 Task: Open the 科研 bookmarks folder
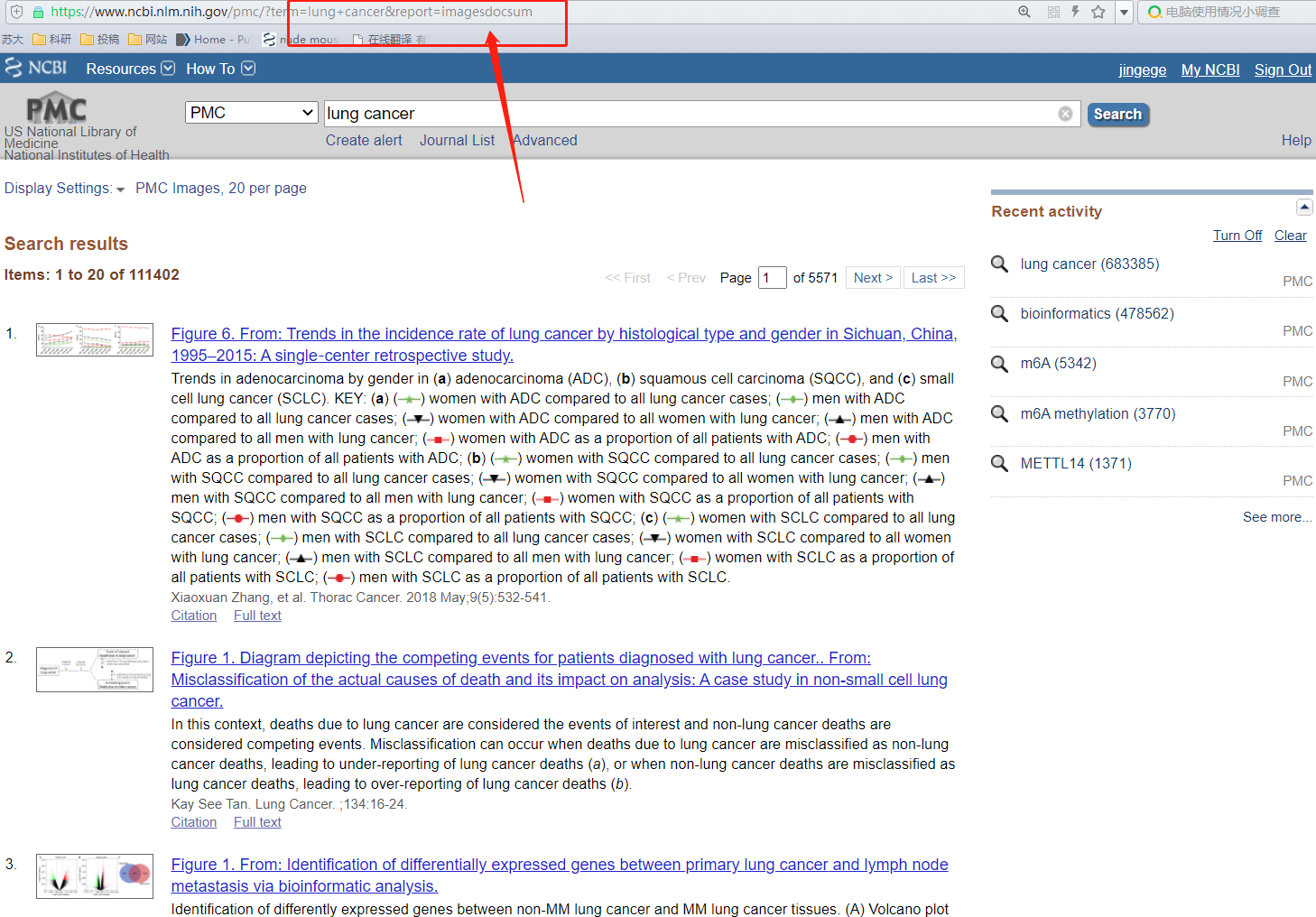[52, 39]
